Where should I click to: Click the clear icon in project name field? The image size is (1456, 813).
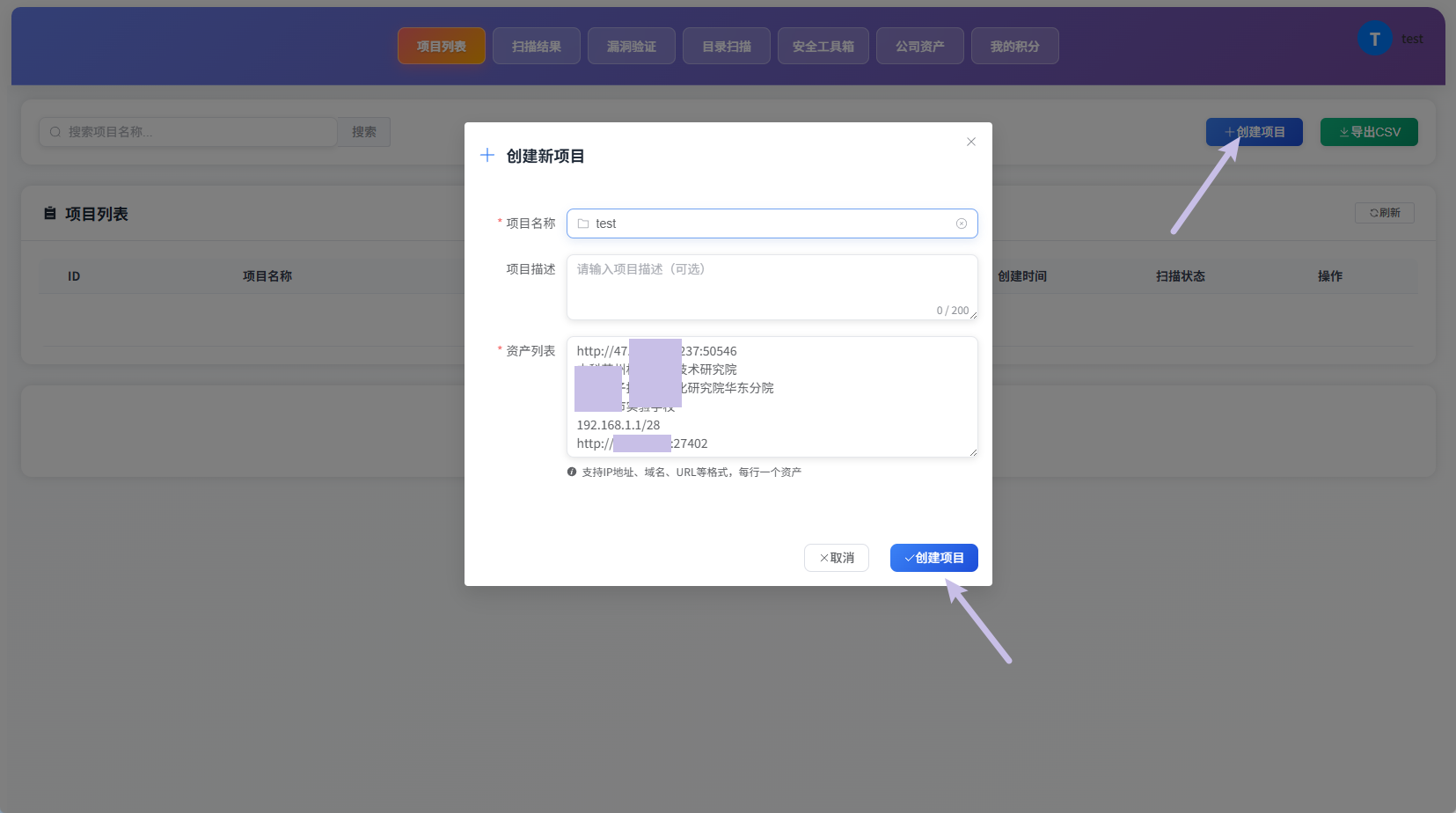pyautogui.click(x=962, y=223)
